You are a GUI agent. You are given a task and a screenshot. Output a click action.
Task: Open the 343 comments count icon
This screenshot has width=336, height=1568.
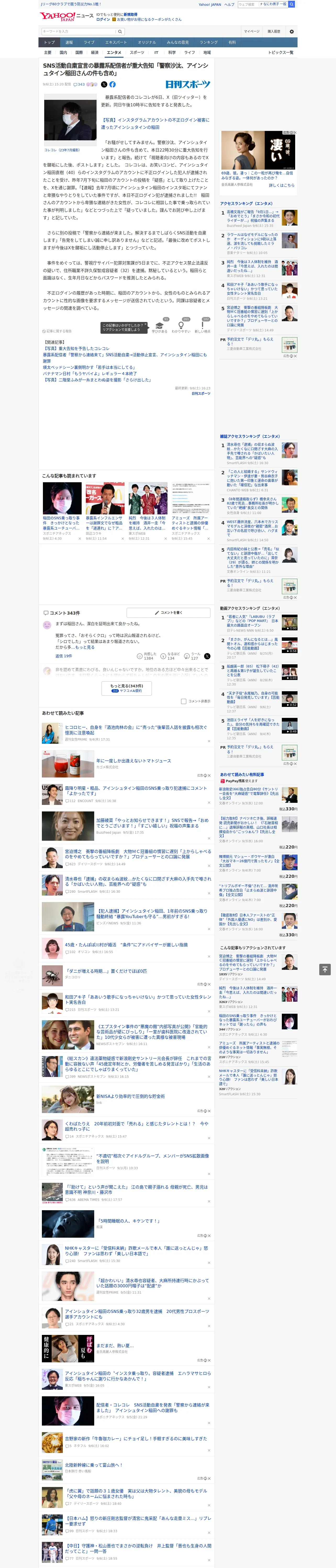click(79, 85)
